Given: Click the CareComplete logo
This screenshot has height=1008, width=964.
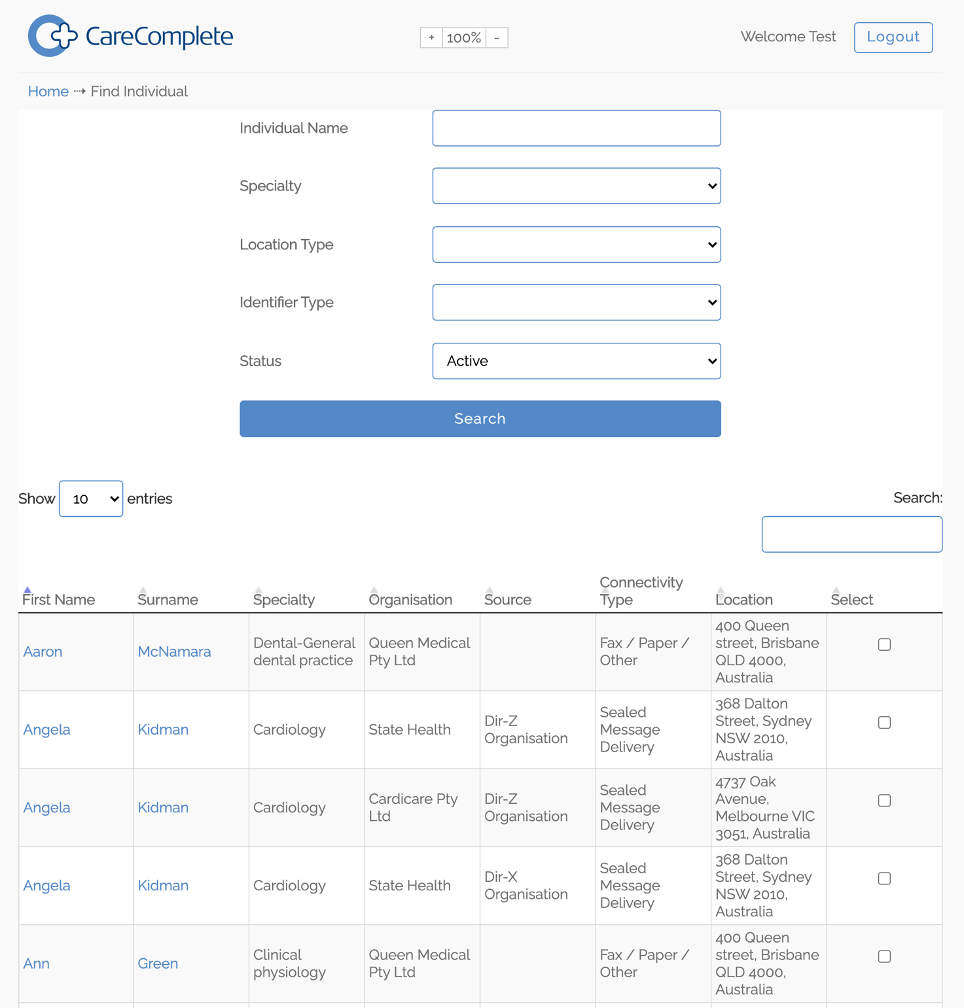Looking at the screenshot, I should point(130,36).
